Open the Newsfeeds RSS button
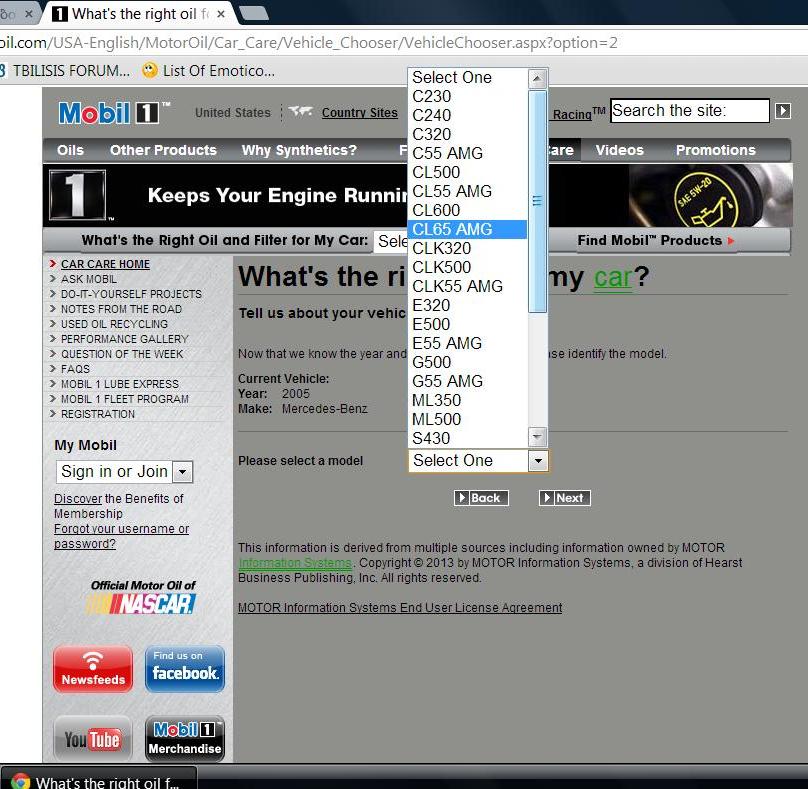Viewport: 808px width, 789px height. pos(93,668)
